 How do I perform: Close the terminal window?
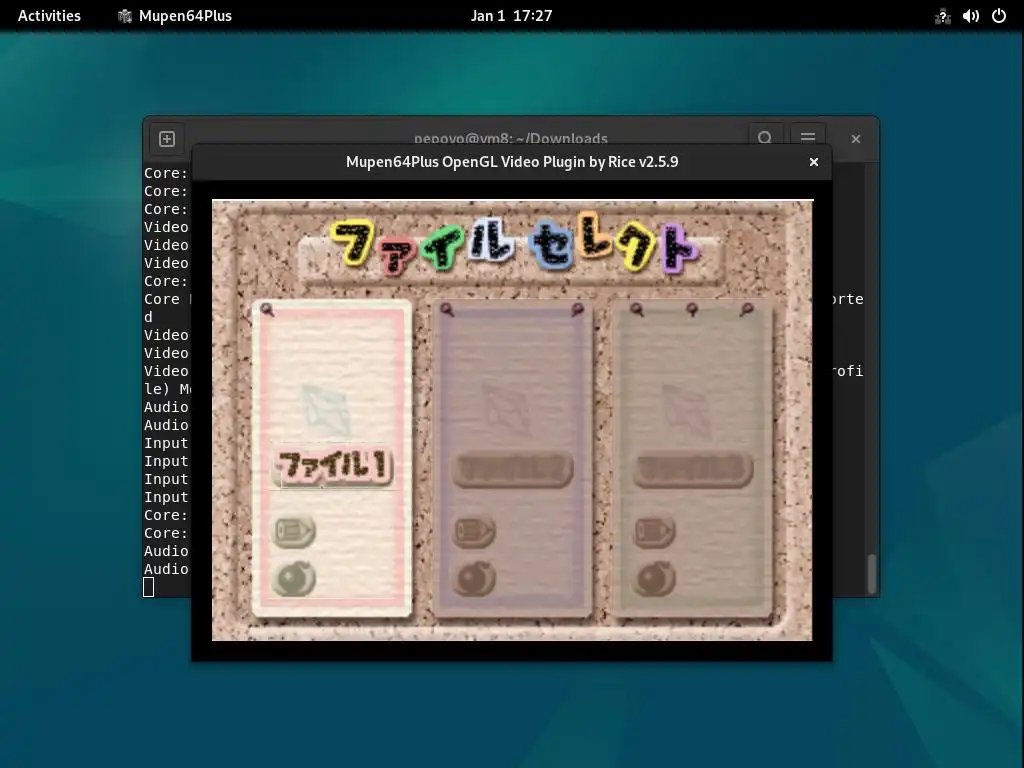(856, 138)
